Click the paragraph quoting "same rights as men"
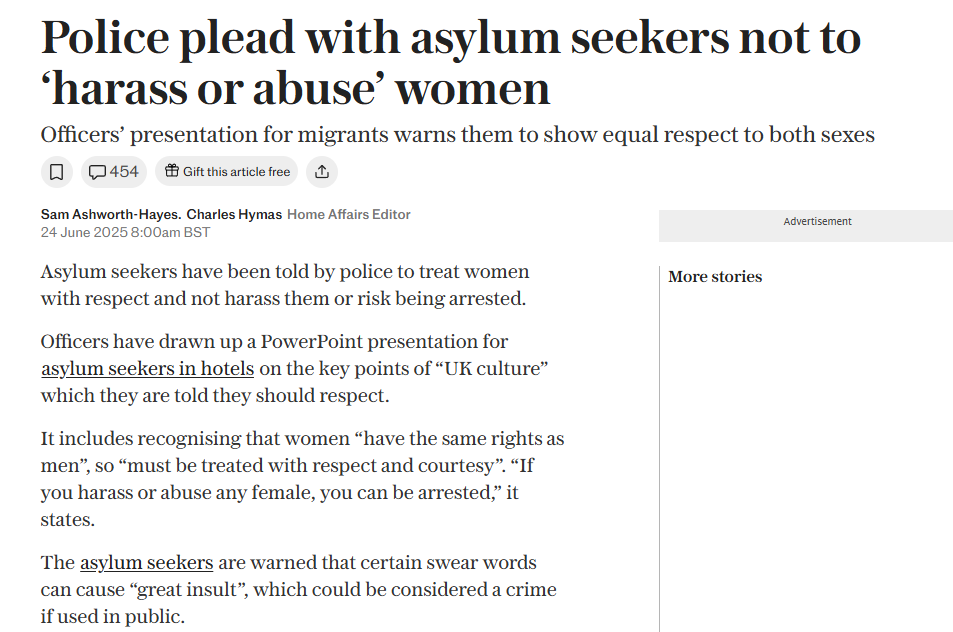This screenshot has height=632, width=953. pos(302,479)
